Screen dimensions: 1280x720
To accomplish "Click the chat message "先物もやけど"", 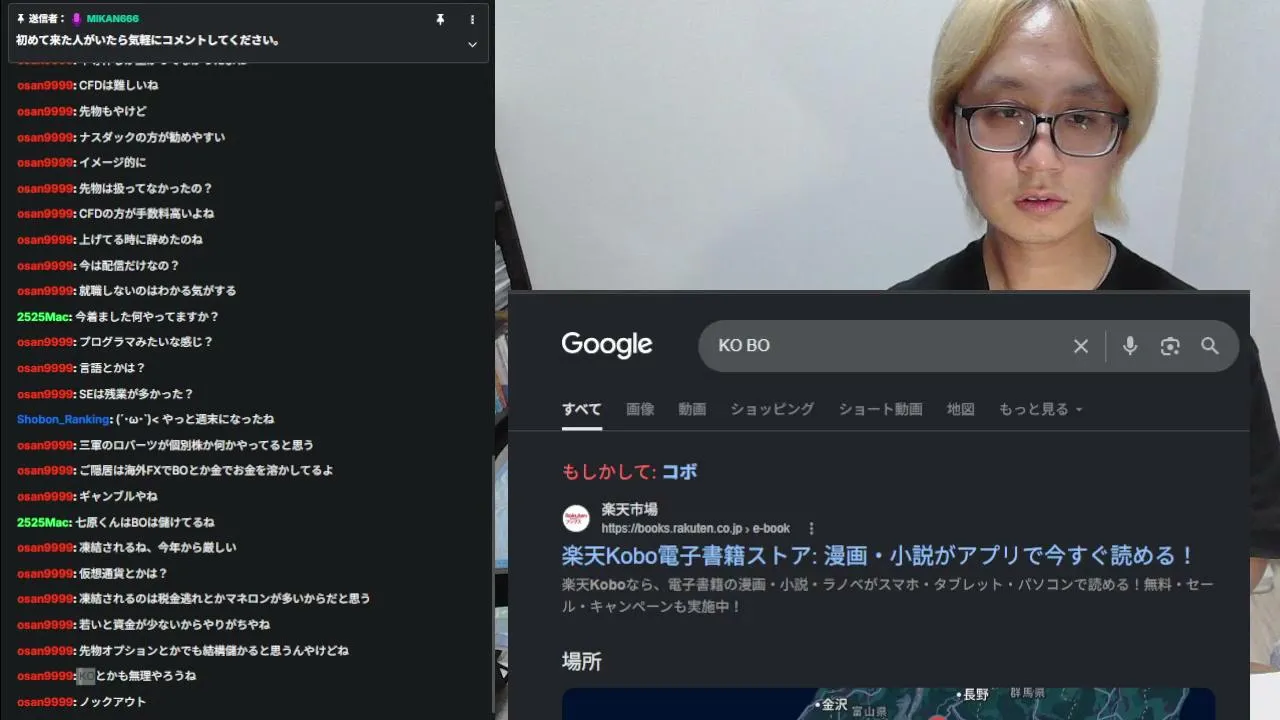I will click(x=112, y=112).
